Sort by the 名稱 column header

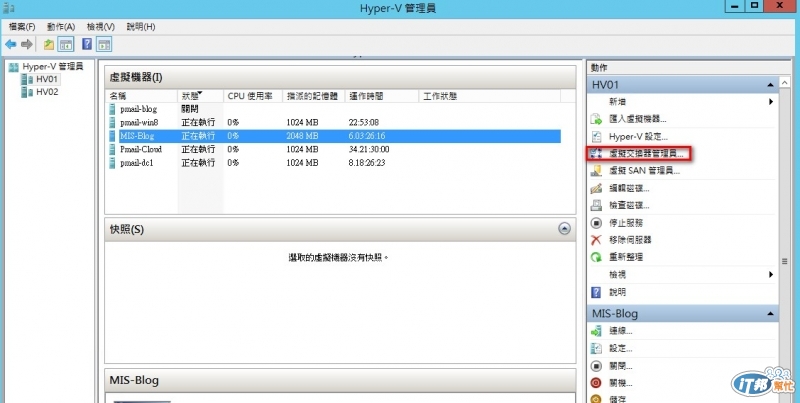coord(142,96)
